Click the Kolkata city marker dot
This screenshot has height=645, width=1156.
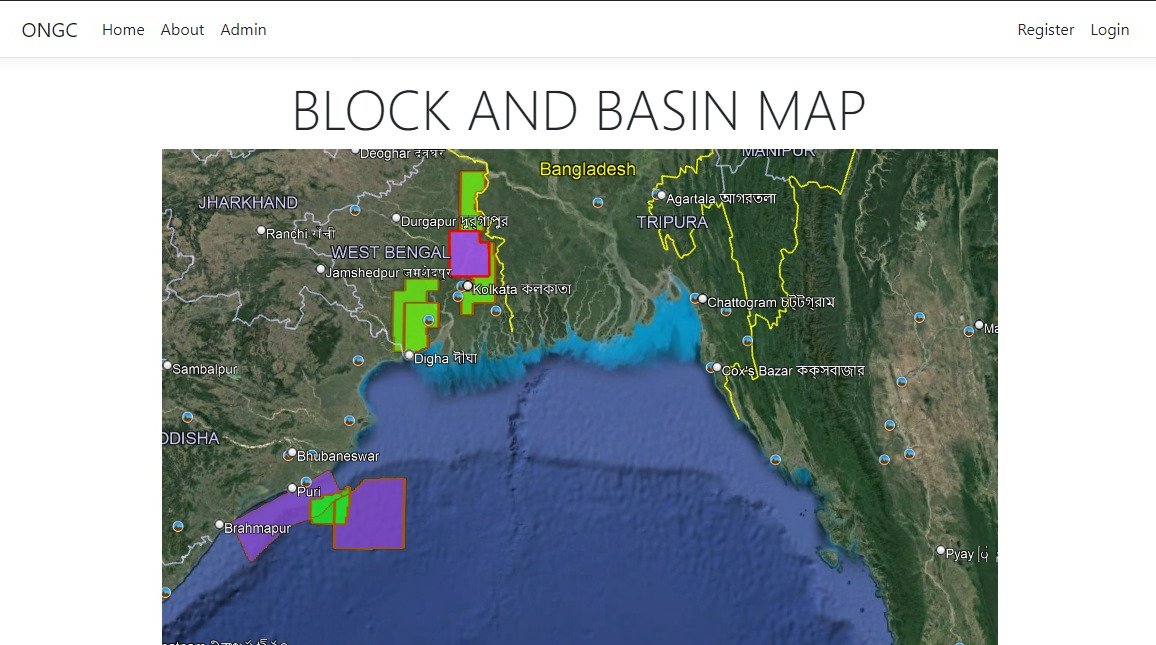[467, 286]
